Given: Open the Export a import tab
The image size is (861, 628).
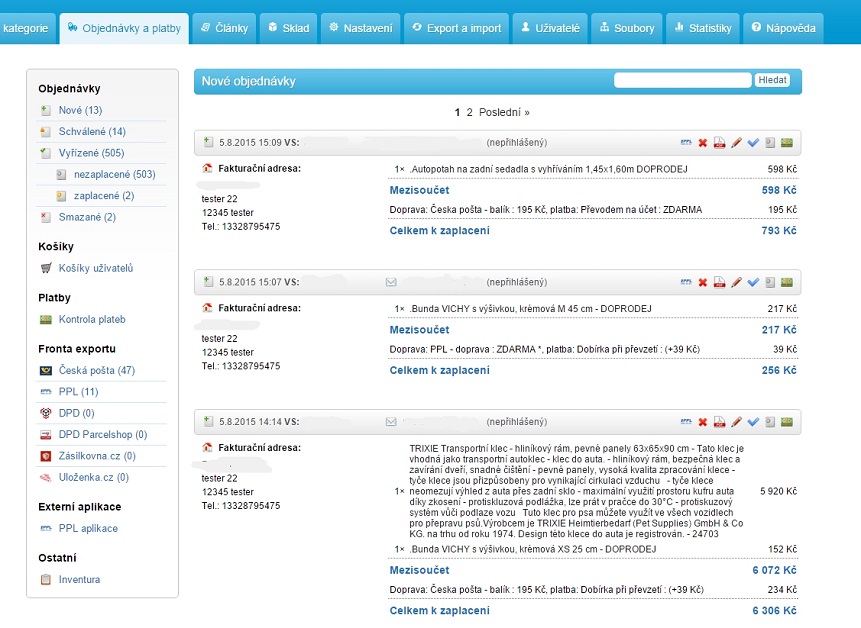Looking at the screenshot, I should pyautogui.click(x=457, y=28).
